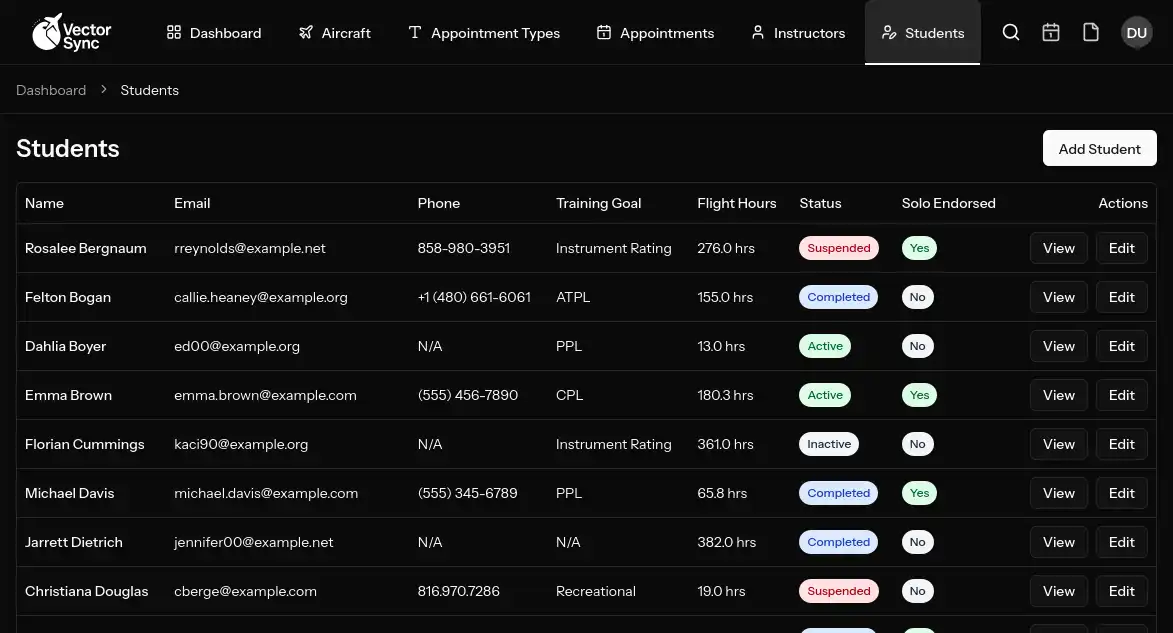
Task: View Felton Bogan's student record
Action: [1058, 296]
